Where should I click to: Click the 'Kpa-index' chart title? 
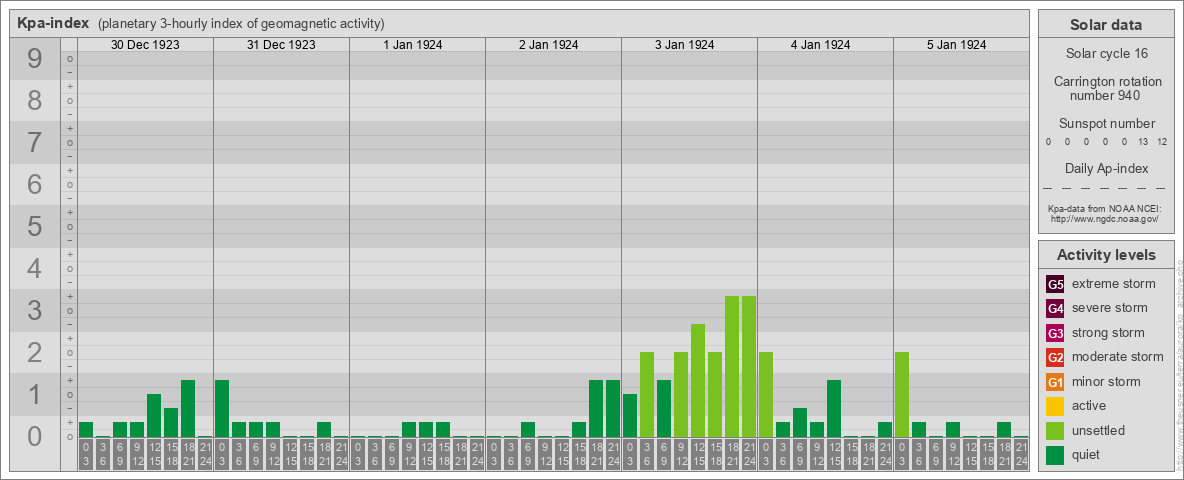pyautogui.click(x=53, y=23)
